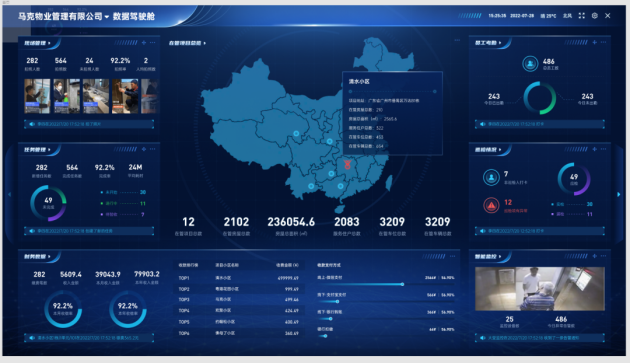Click the plus icon on the photo thumbnails panel
This screenshot has height=363, width=630.
144,43
